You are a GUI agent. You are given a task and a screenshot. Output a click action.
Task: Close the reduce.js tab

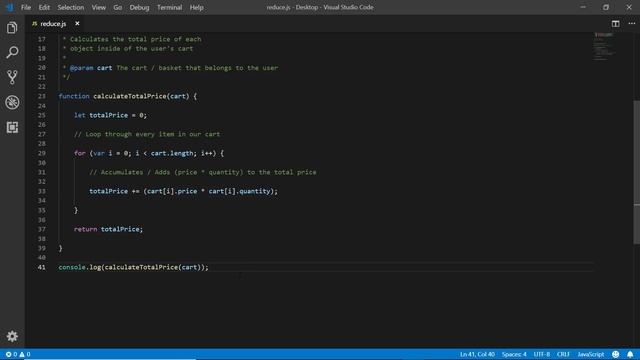point(77,24)
